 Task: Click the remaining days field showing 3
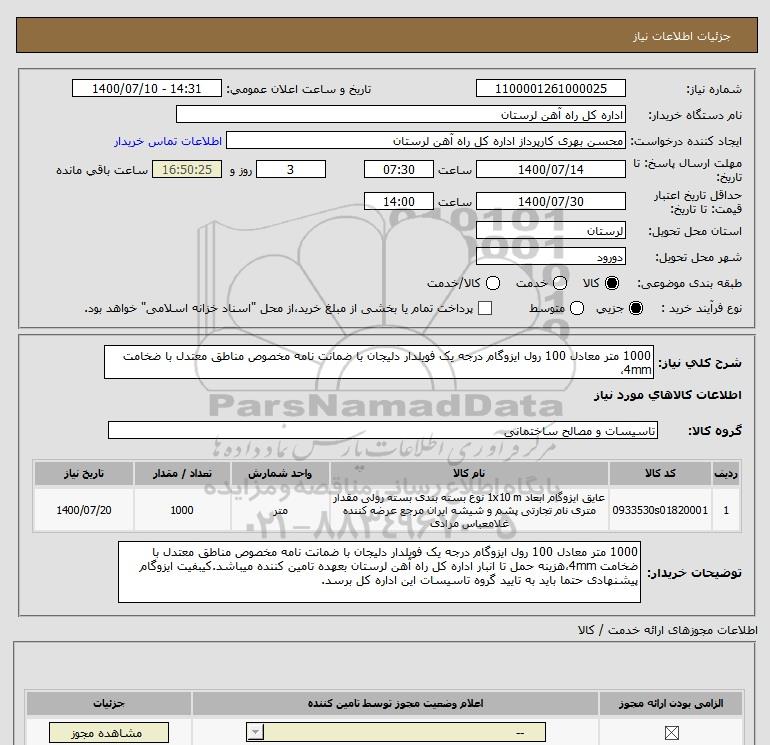coord(291,169)
